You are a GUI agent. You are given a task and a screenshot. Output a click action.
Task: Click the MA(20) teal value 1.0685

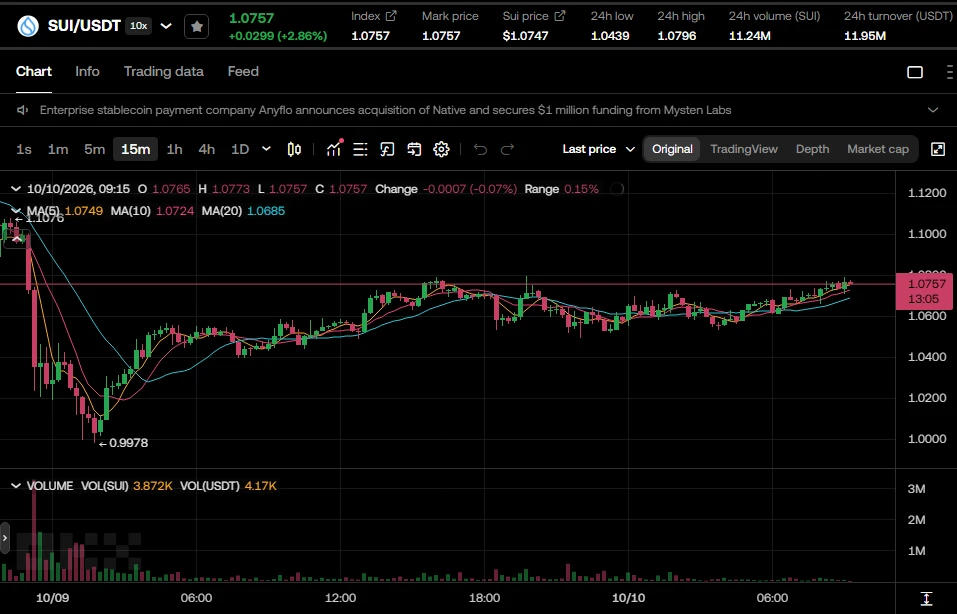point(265,211)
